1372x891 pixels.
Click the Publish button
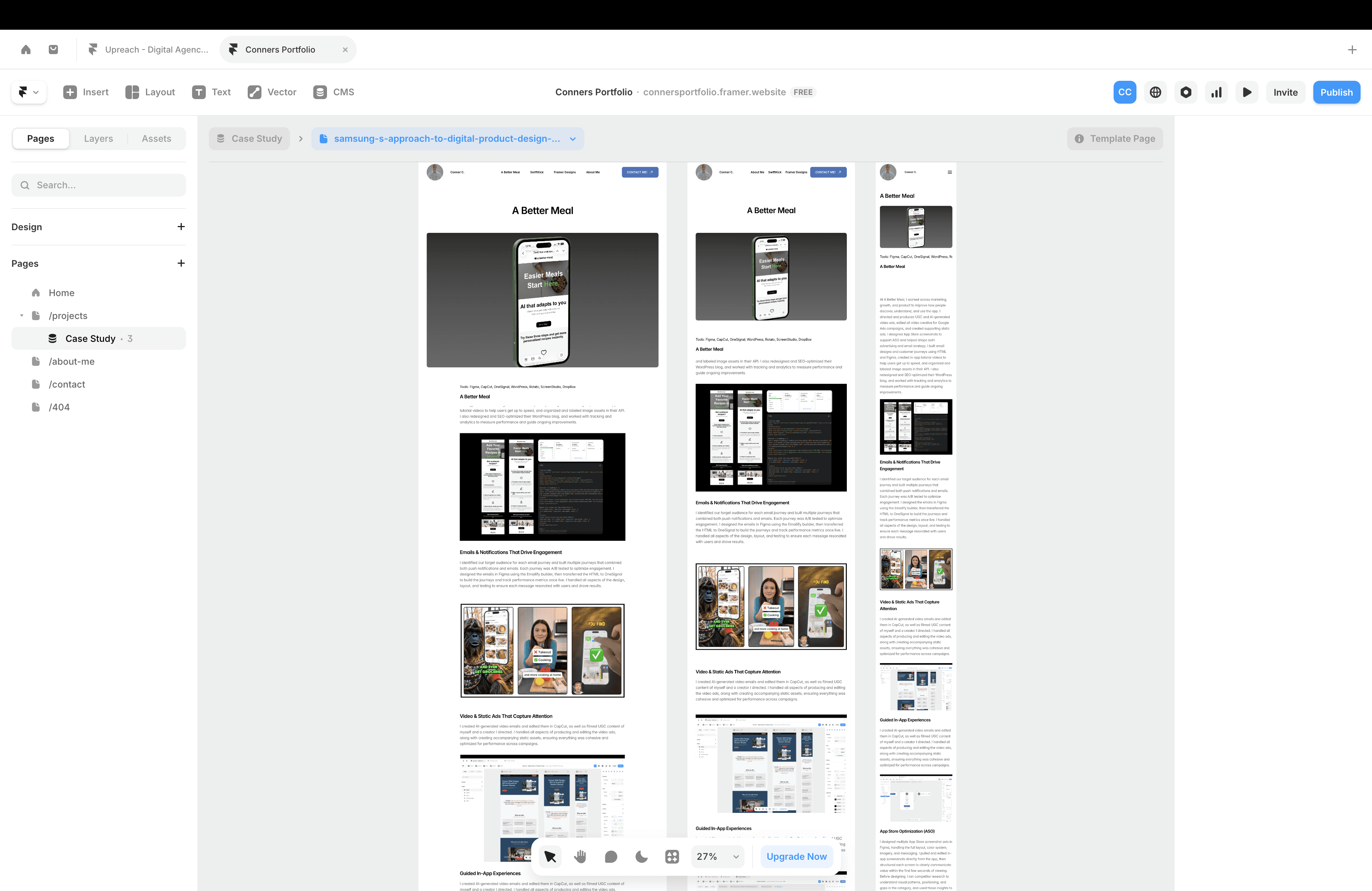(1336, 92)
